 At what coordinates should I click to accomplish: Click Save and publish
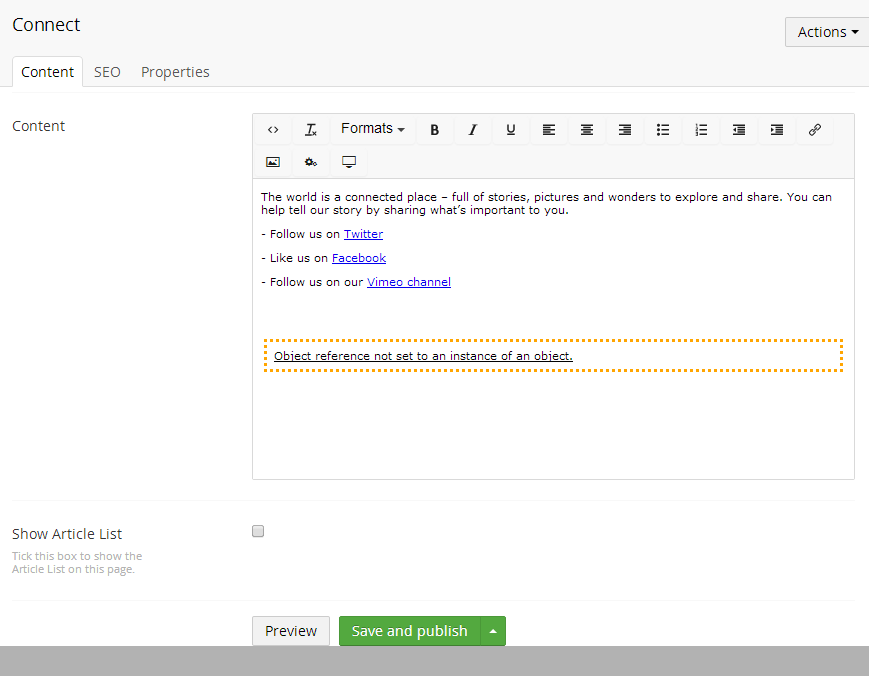click(x=410, y=631)
